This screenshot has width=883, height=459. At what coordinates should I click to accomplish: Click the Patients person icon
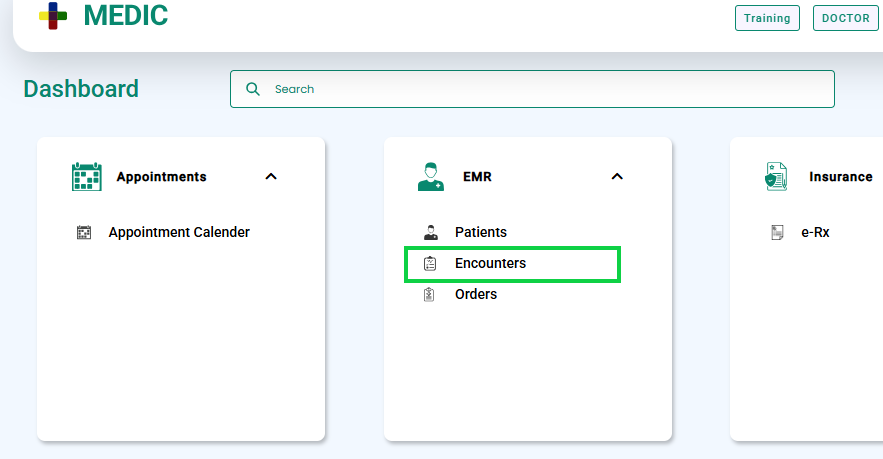tap(431, 232)
